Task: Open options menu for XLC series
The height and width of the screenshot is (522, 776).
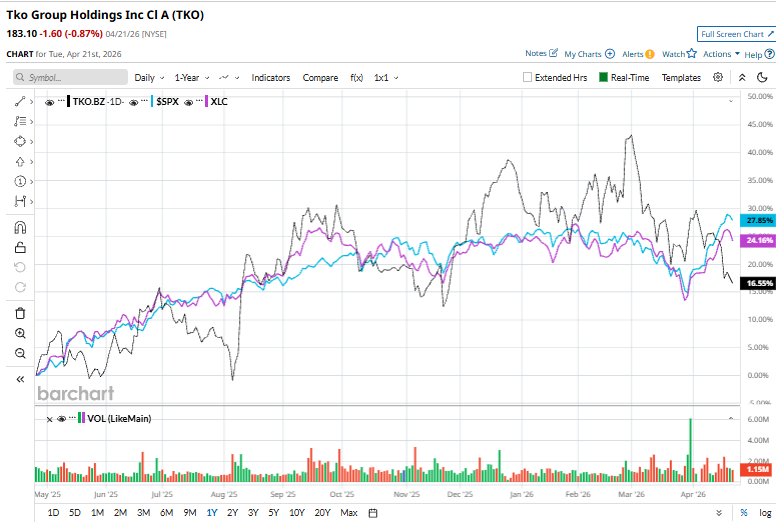Action: coord(199,100)
